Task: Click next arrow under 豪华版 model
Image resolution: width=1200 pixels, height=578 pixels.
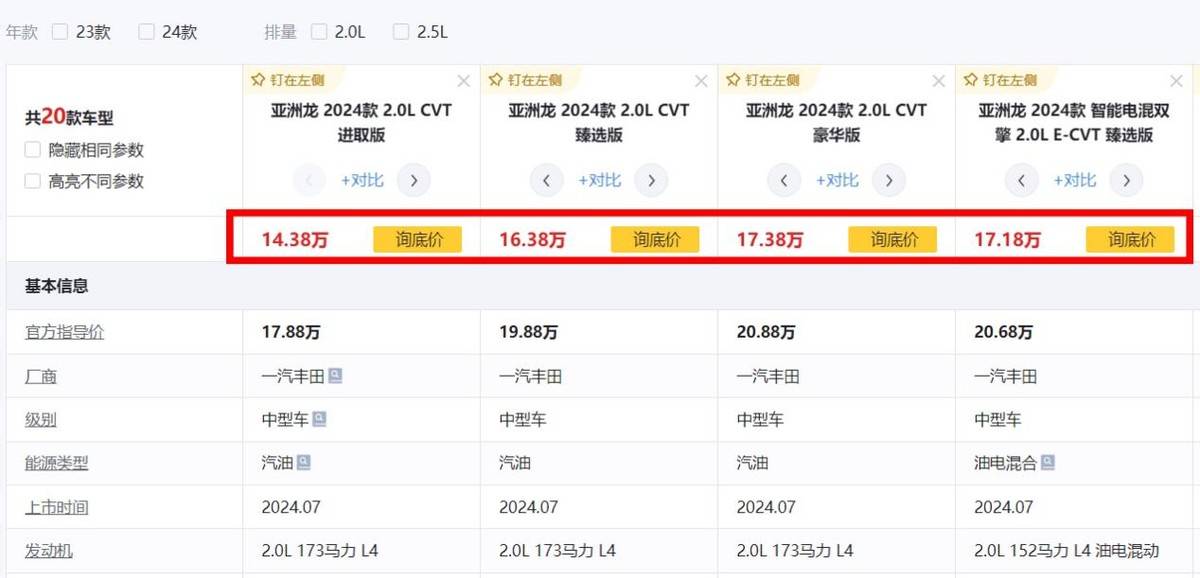Action: 888,181
